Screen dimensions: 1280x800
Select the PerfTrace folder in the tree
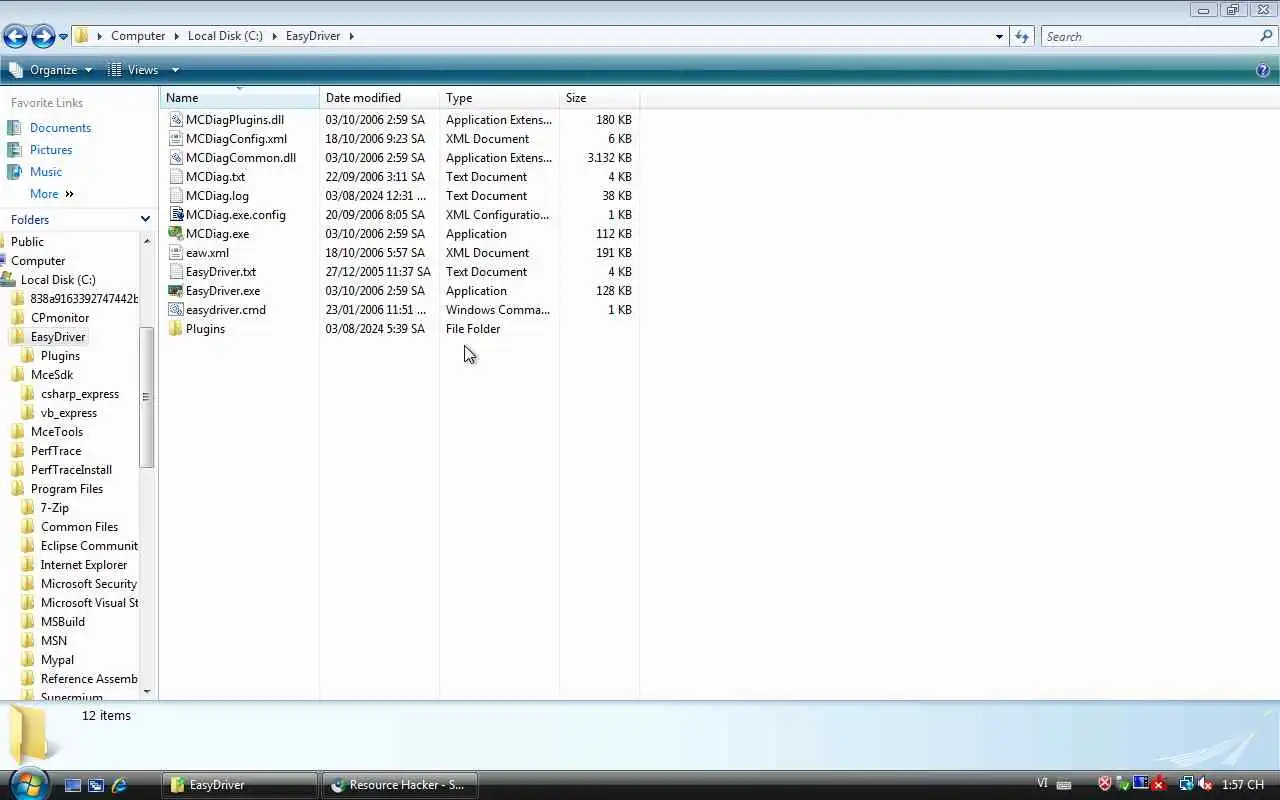click(x=56, y=451)
